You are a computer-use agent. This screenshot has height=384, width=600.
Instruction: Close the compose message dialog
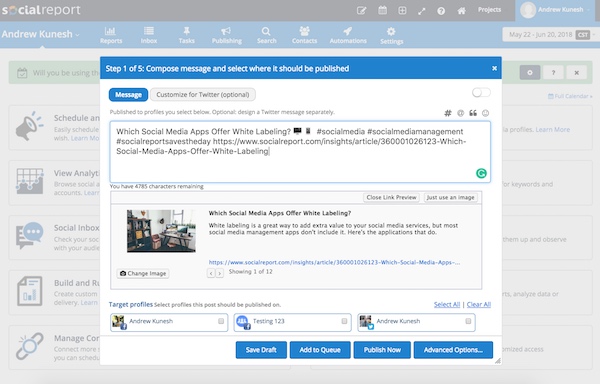click(494, 68)
